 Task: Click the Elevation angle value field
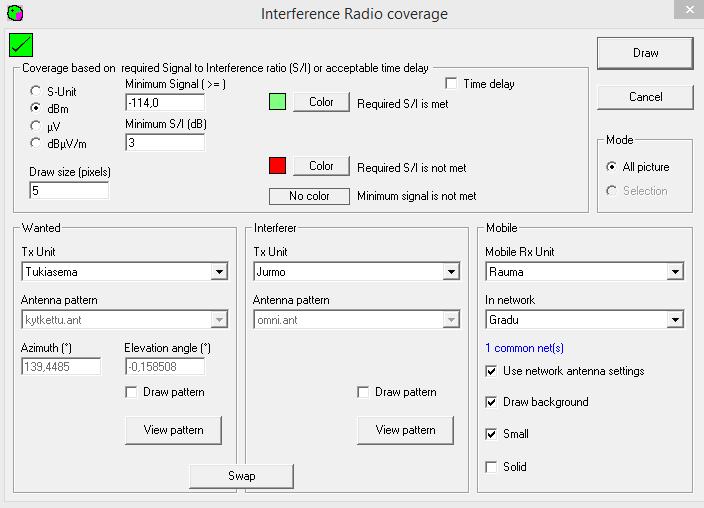click(x=165, y=367)
